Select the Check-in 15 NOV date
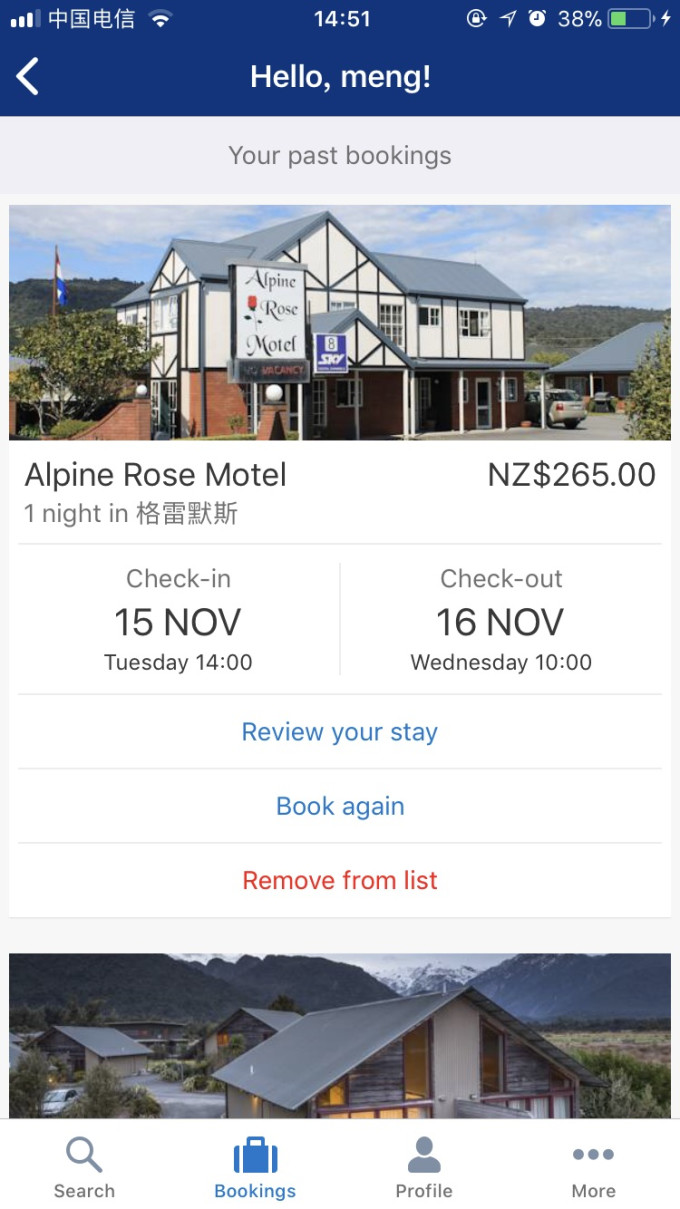This screenshot has height=1209, width=680. [178, 621]
